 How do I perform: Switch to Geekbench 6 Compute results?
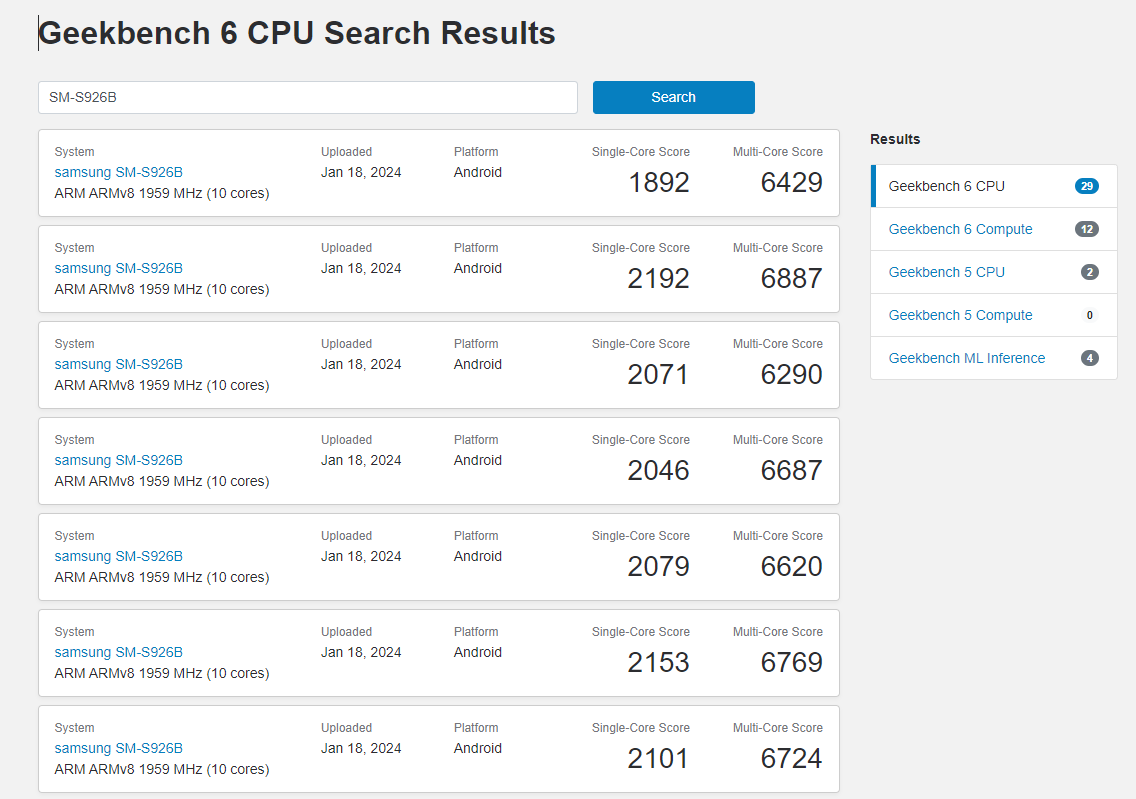(x=960, y=229)
